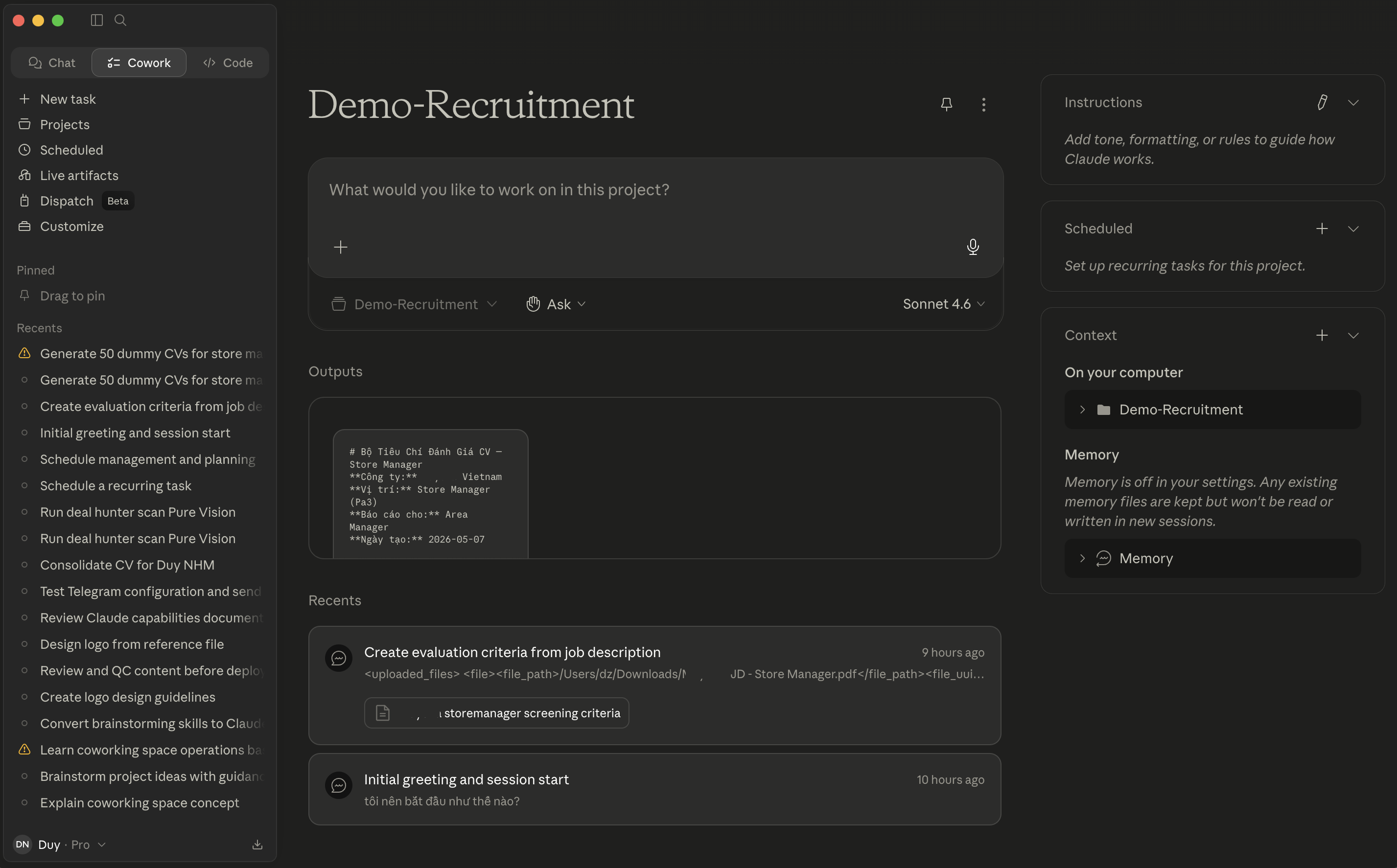Switch to the Chat tab
Image resolution: width=1397 pixels, height=868 pixels.
coord(52,63)
